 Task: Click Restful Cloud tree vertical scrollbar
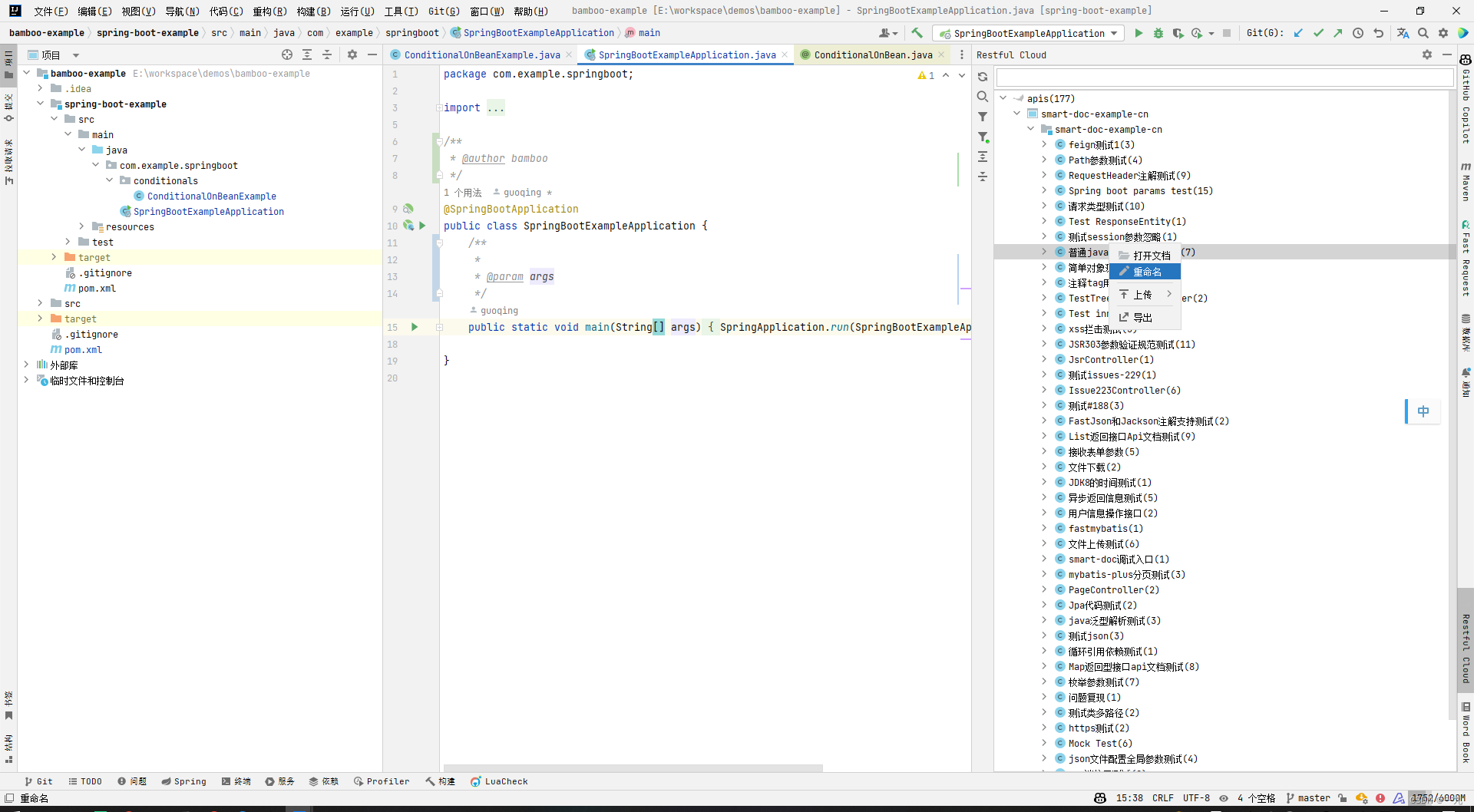pyautogui.click(x=1452, y=405)
